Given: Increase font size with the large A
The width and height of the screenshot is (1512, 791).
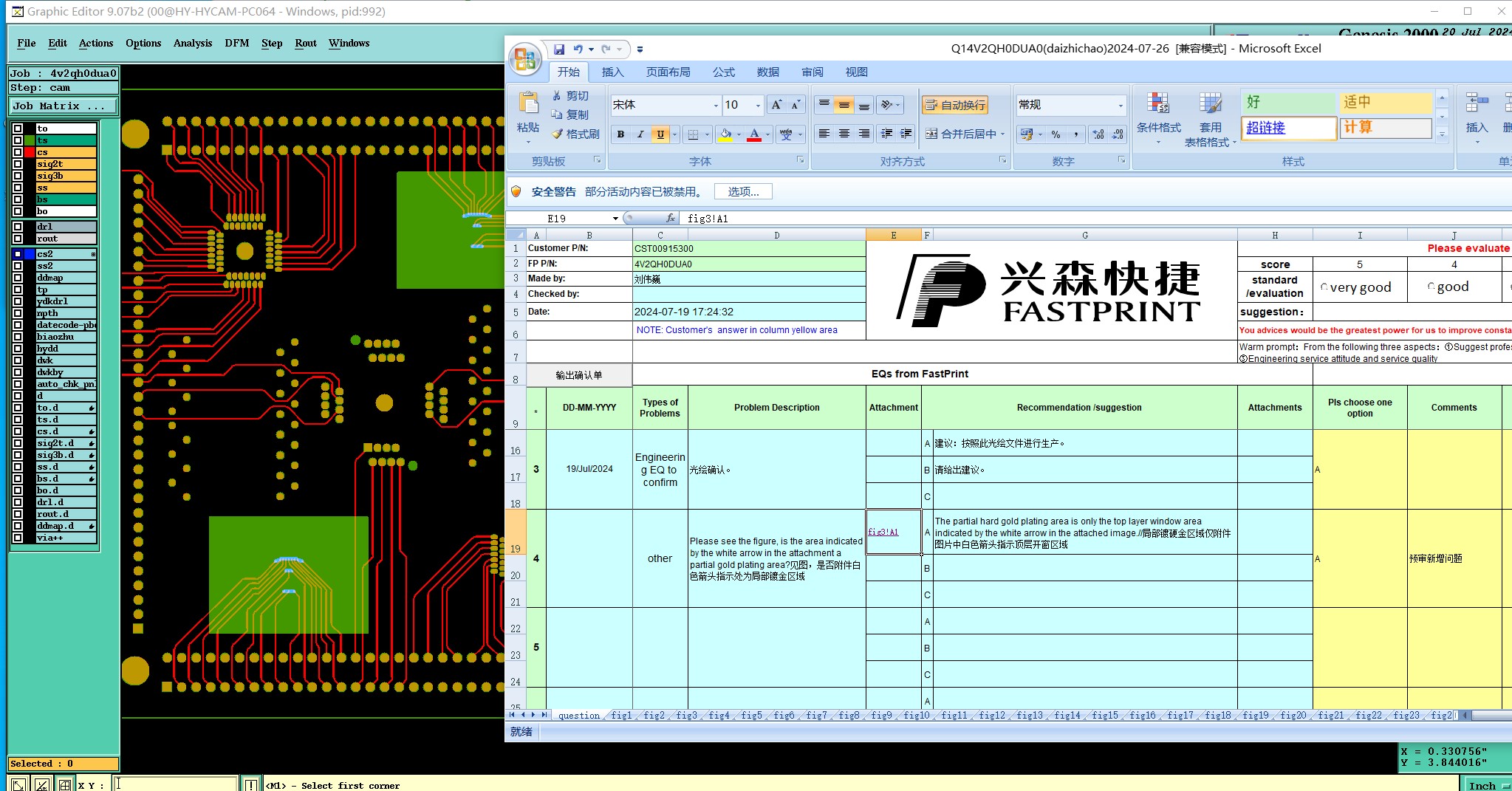Looking at the screenshot, I should click(x=776, y=105).
